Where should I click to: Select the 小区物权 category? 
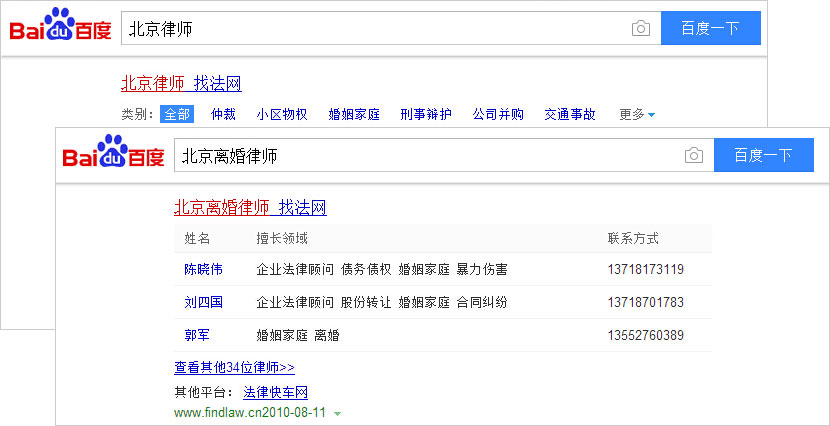(x=282, y=114)
